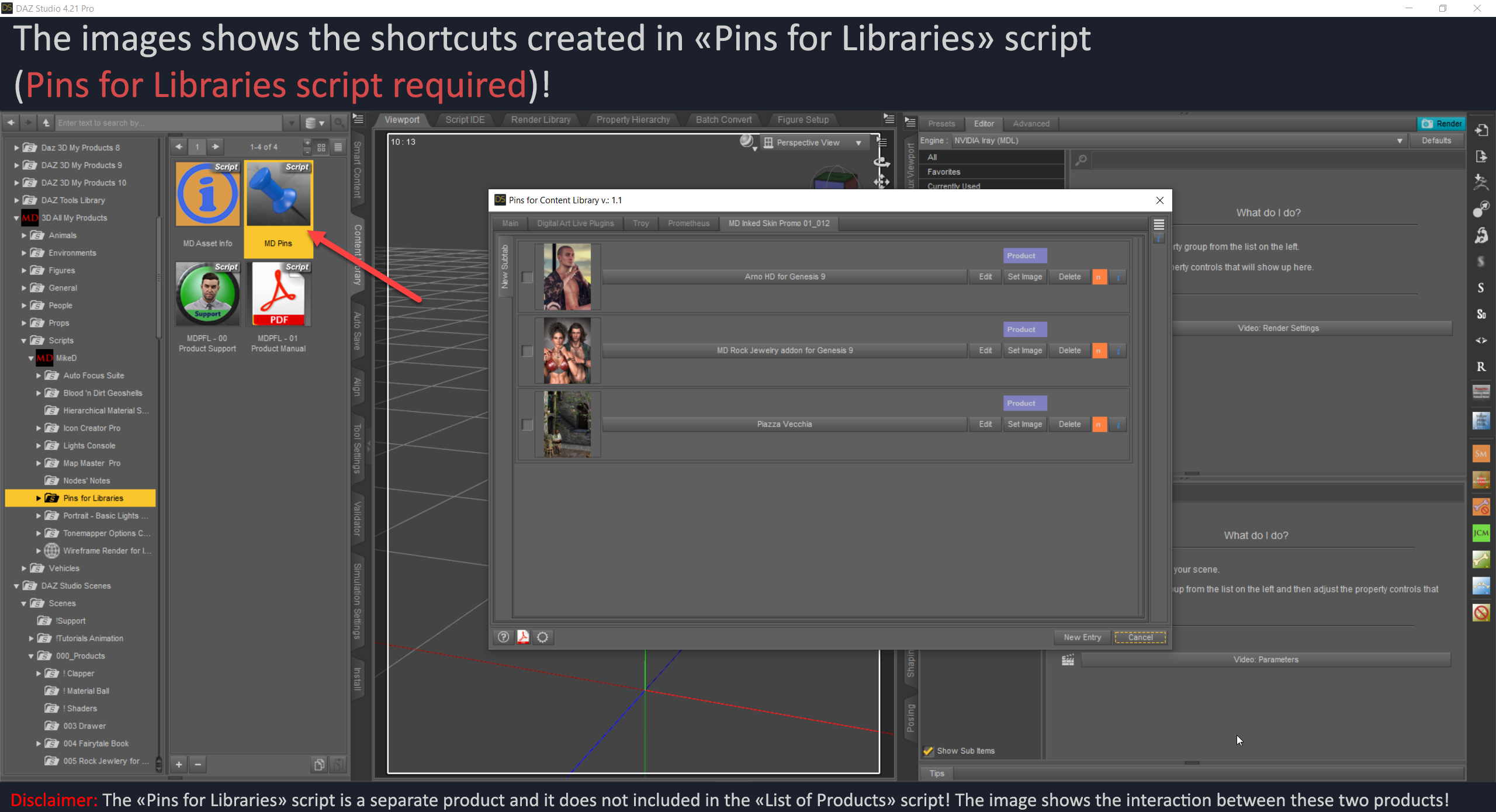
Task: Click Delete for Piazza Vecchia
Action: click(x=1069, y=425)
